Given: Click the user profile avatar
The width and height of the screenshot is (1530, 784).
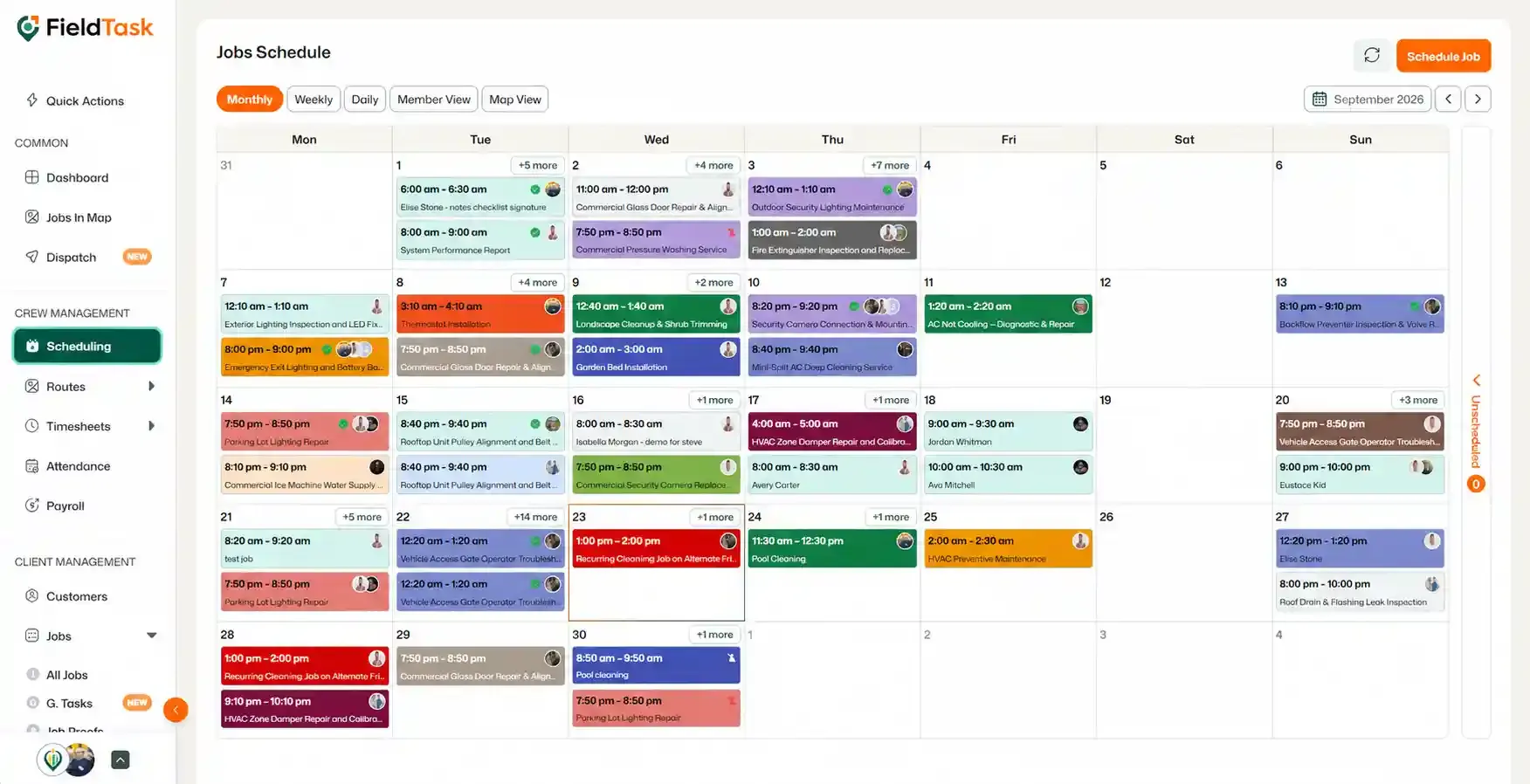Looking at the screenshot, I should (79, 760).
